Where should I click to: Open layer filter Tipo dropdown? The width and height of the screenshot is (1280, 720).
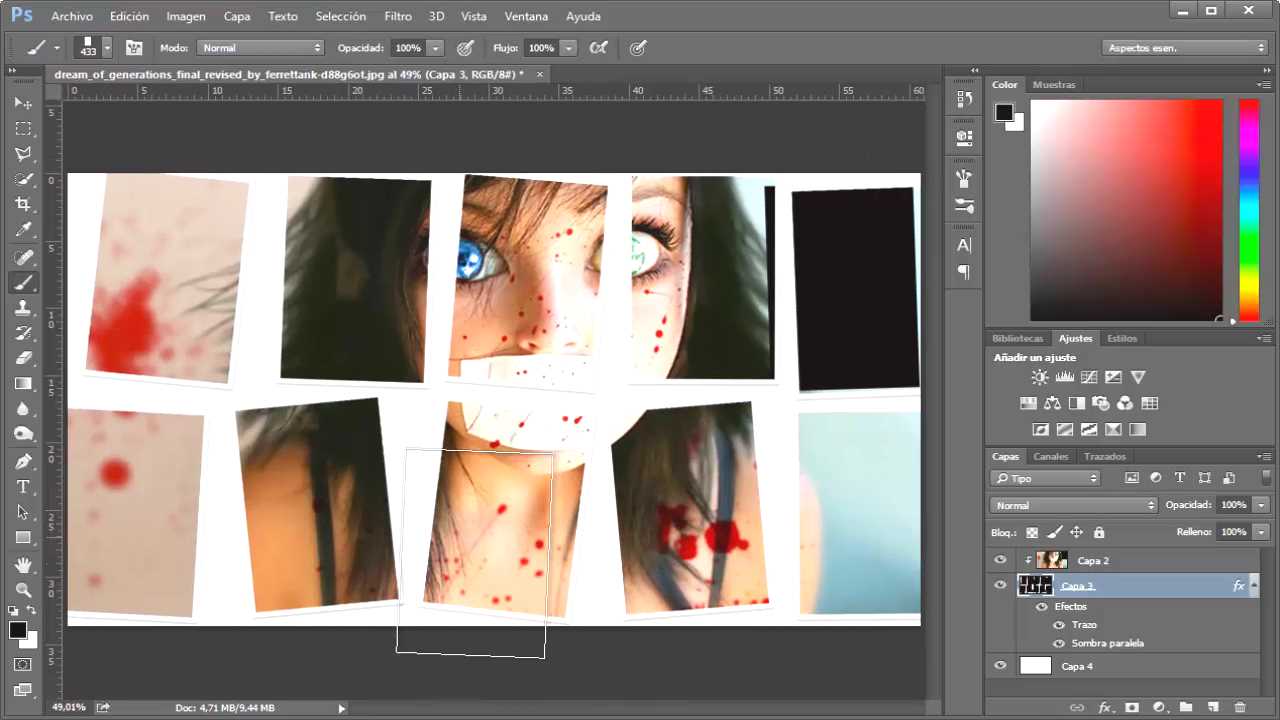(x=1045, y=478)
